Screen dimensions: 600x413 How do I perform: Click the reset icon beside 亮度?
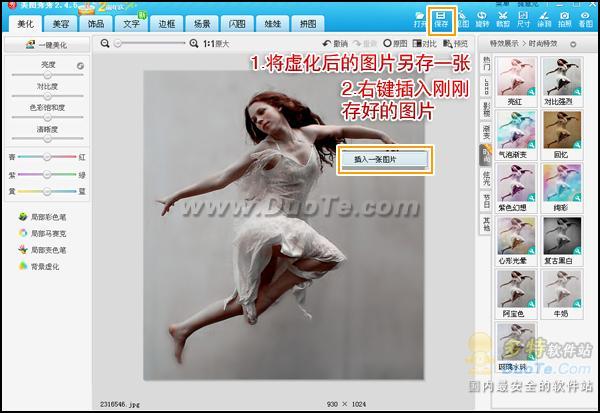point(80,66)
